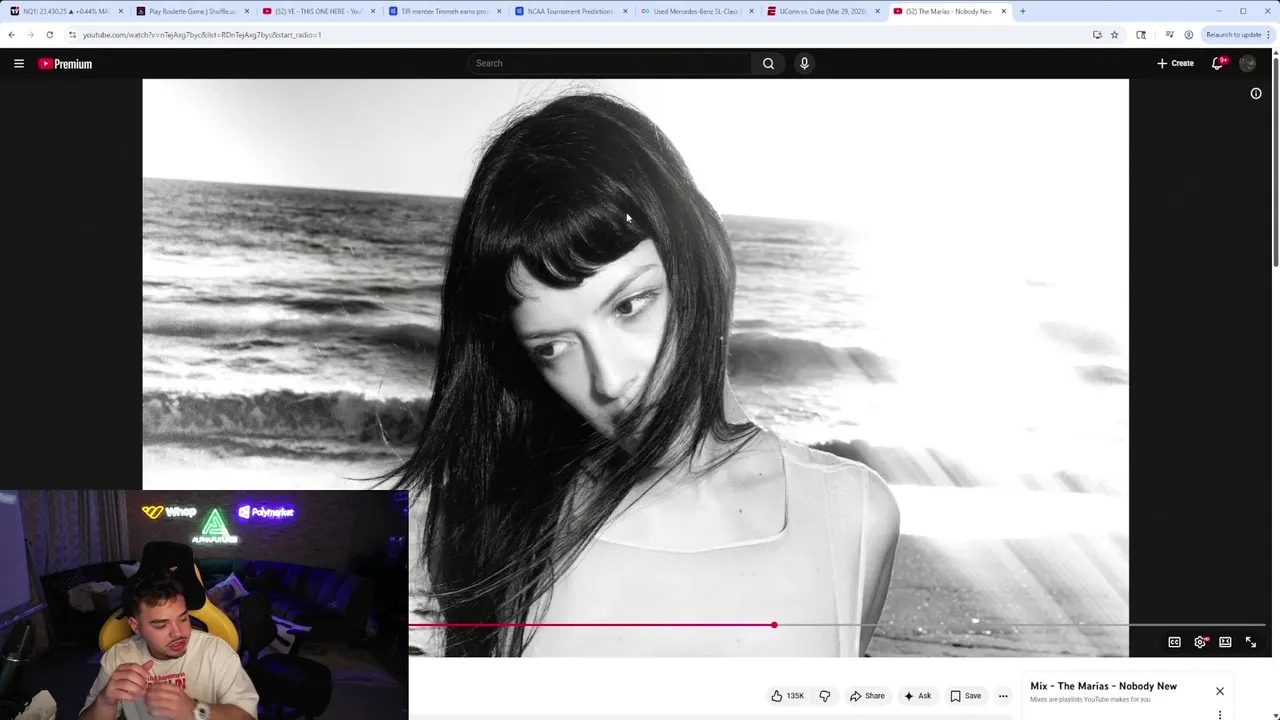1280x720 pixels.
Task: Open browser extensions icon
Action: [1141, 34]
